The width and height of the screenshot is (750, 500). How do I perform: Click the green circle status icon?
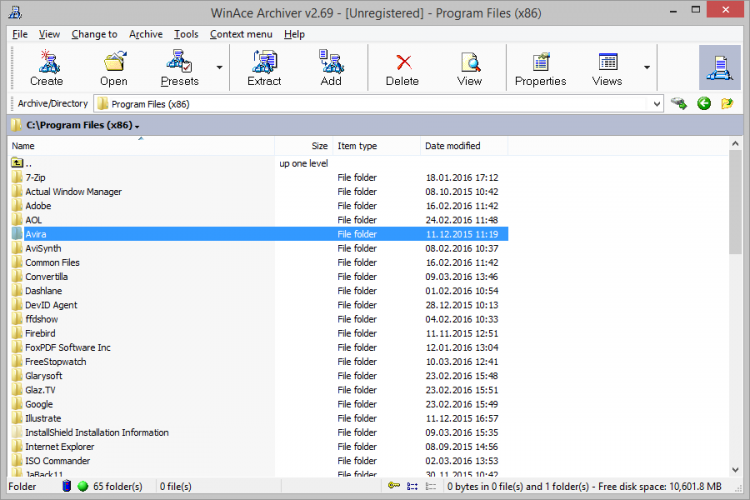pos(83,486)
